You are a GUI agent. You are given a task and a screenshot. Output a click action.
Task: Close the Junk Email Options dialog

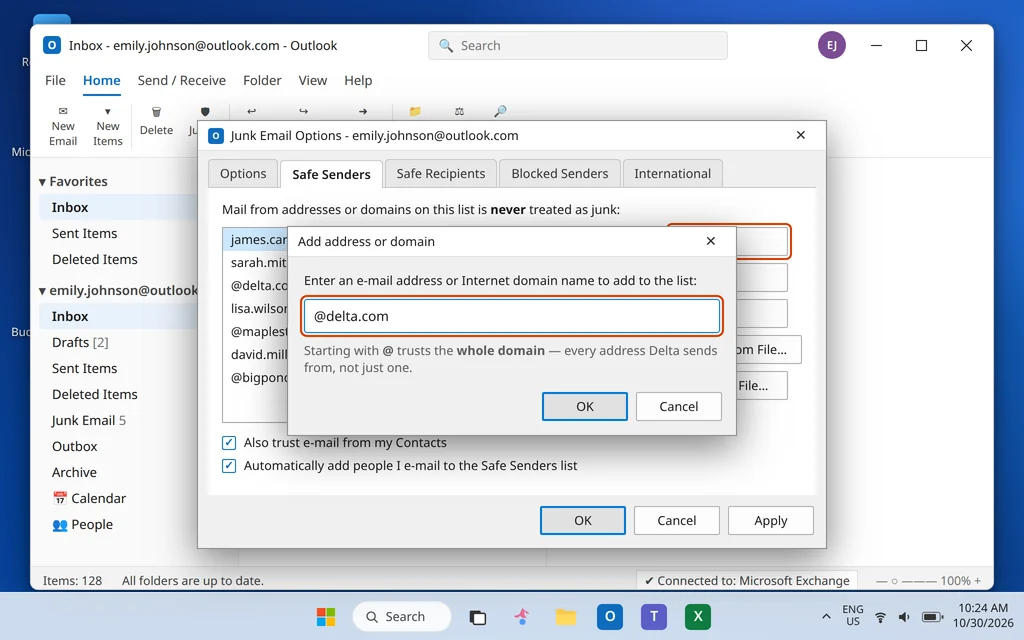801,135
